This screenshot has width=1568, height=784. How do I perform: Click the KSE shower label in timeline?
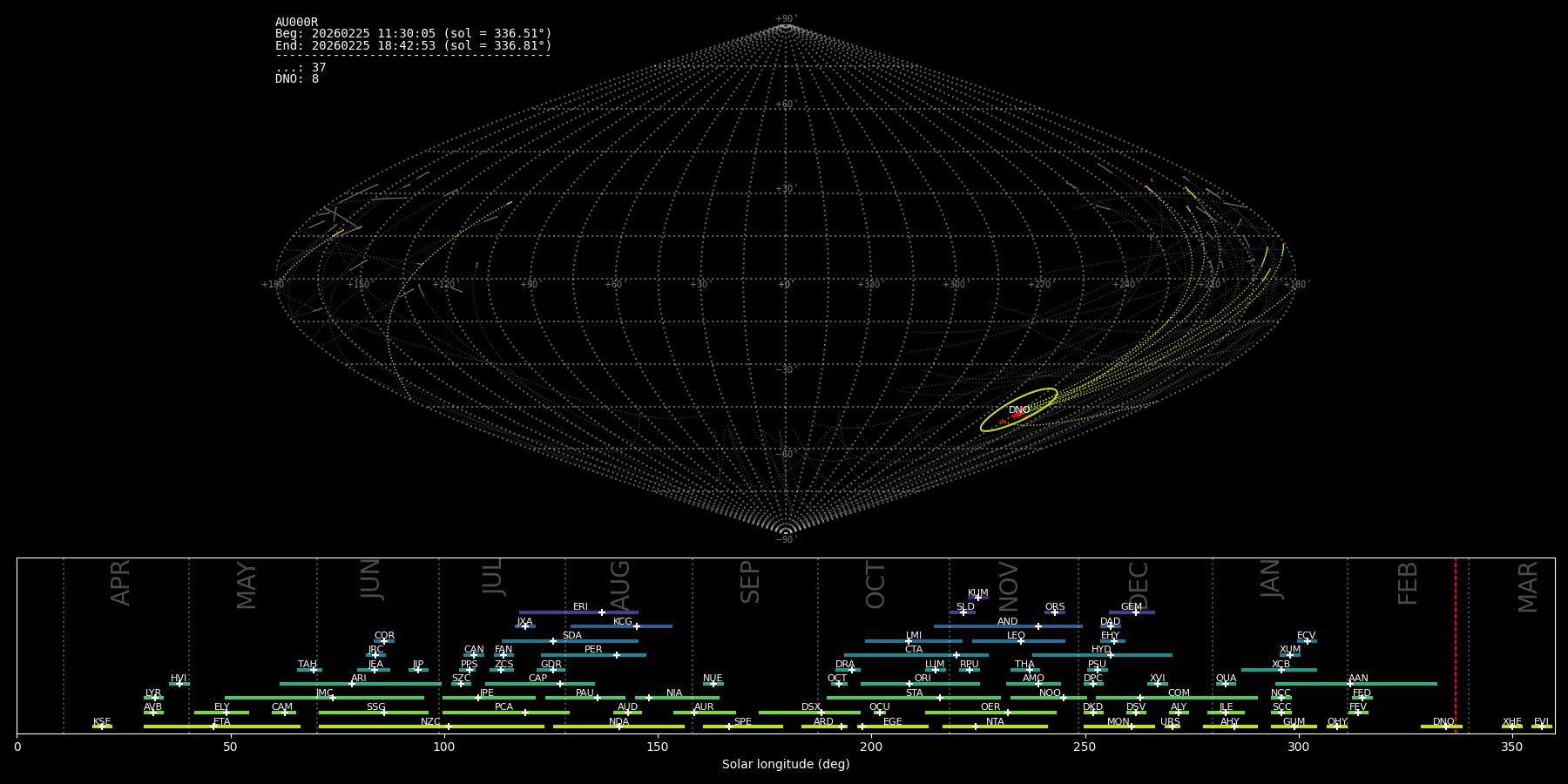[x=102, y=722]
